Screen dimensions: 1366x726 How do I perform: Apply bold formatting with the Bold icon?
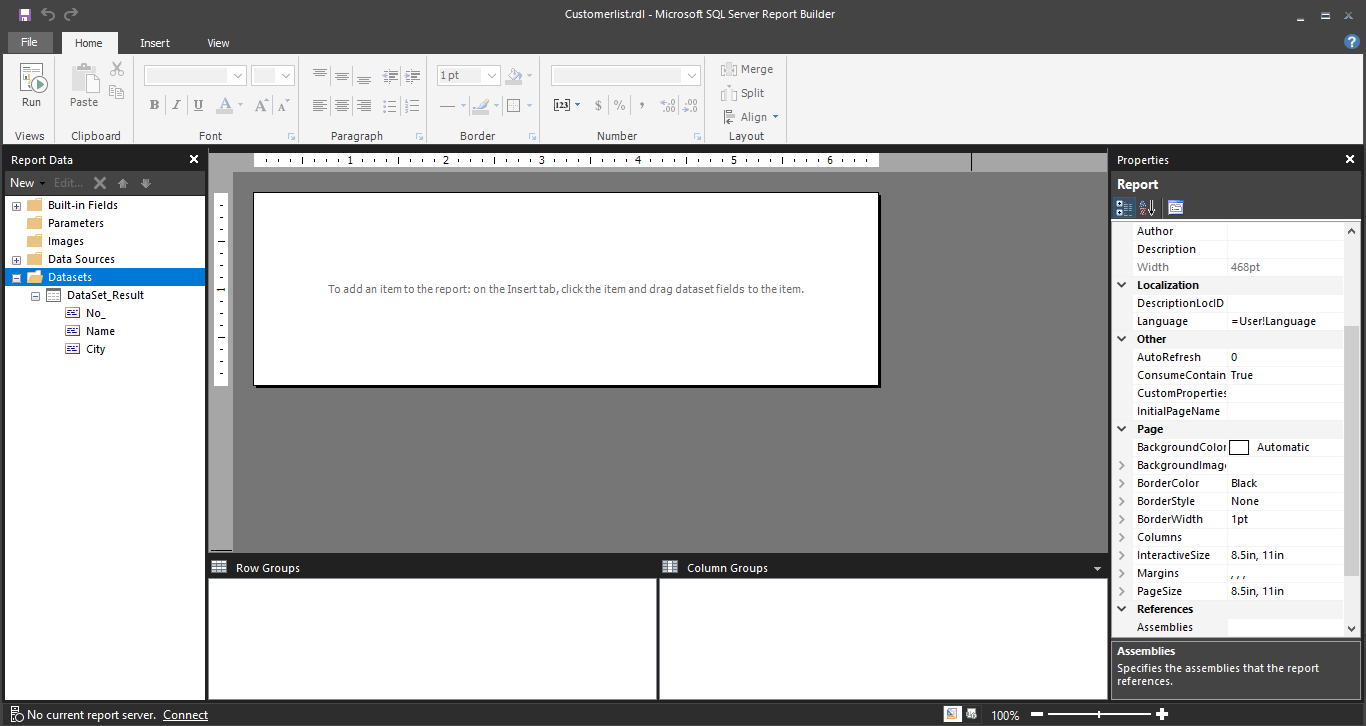pos(153,105)
